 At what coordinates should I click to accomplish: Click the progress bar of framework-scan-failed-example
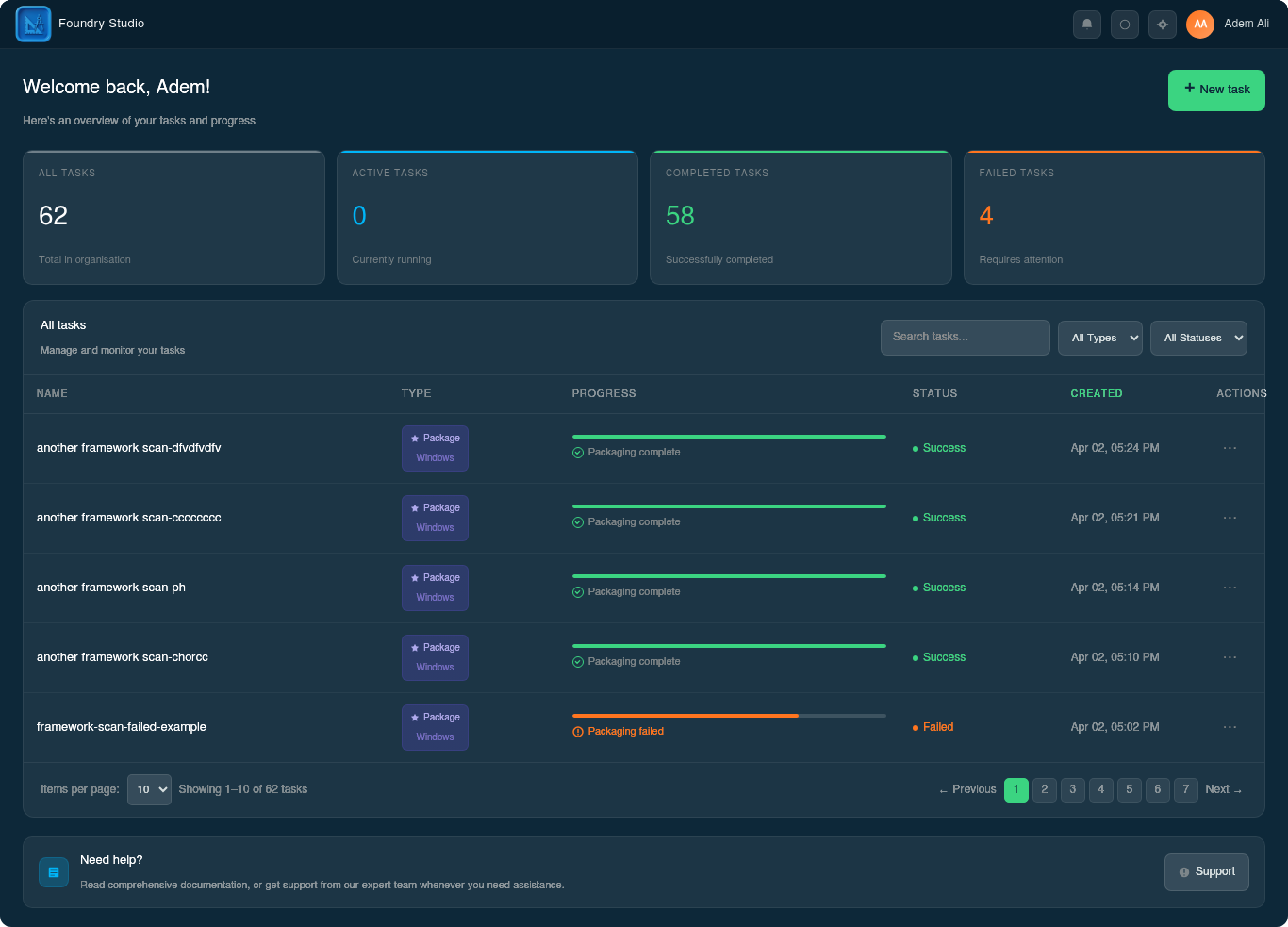pos(729,716)
